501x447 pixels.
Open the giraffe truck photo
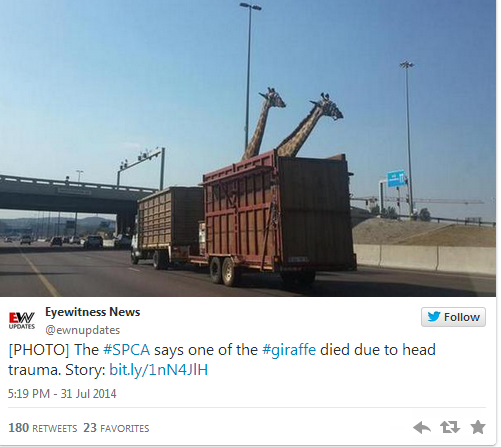248,148
